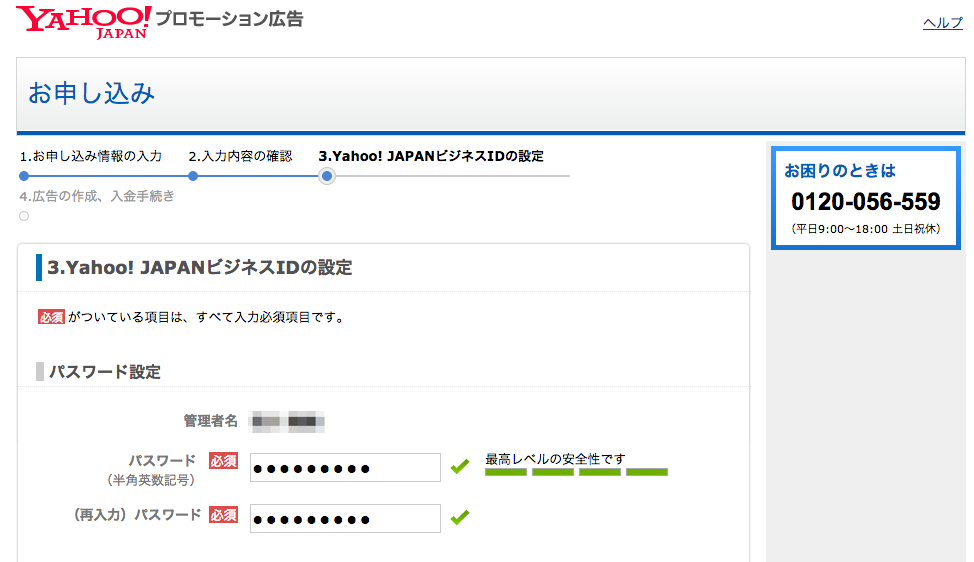974x562 pixels.
Task: Click the 3.Yahoo! JAPANビジネスIDの設定 section heading
Action: pos(200,268)
